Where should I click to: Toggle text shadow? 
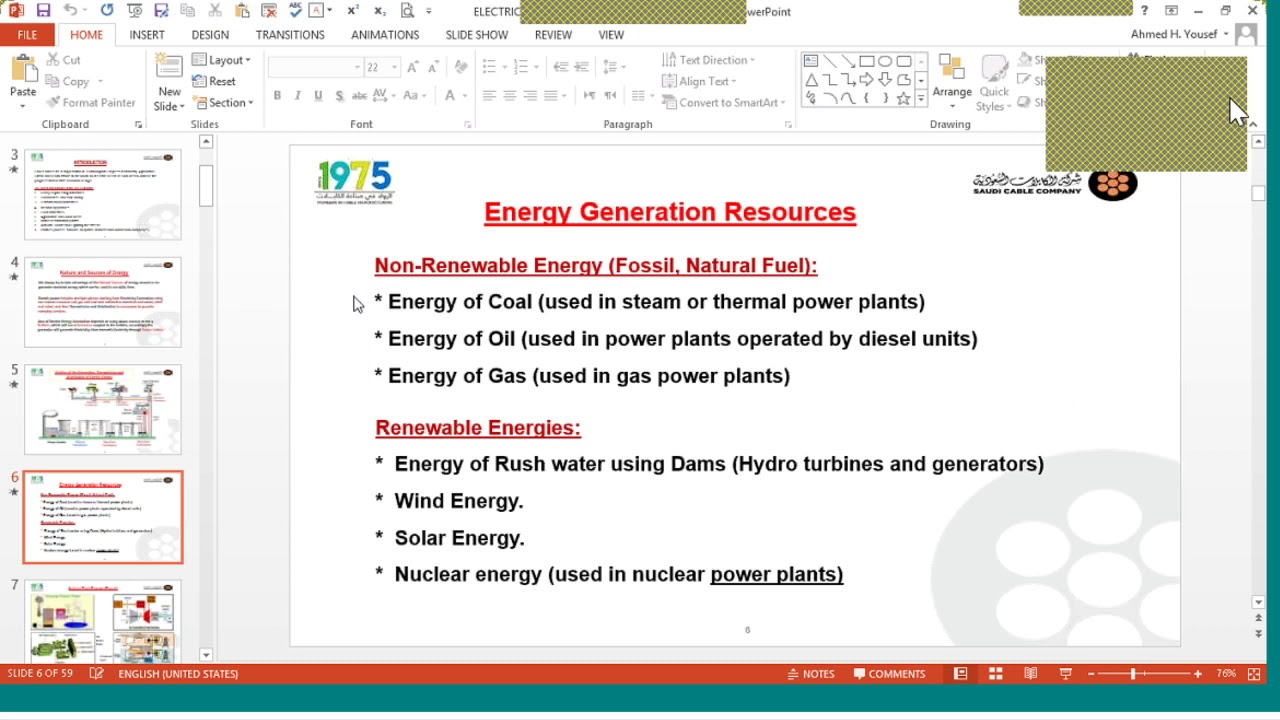point(339,96)
